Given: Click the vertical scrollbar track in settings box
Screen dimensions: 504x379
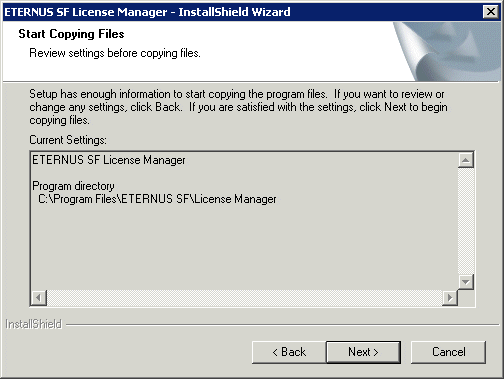Looking at the screenshot, I should [466, 221].
